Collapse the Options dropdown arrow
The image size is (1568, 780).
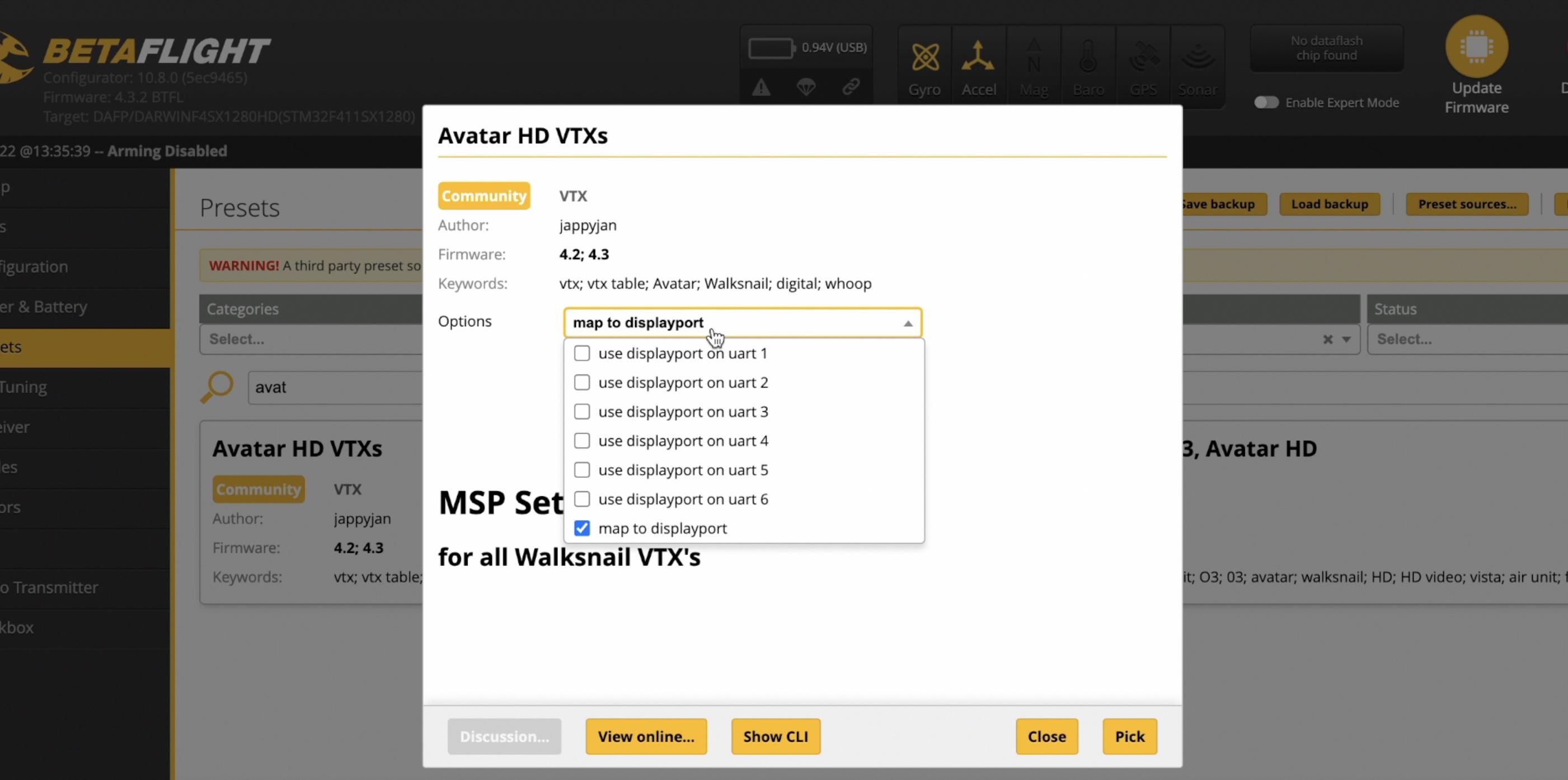pos(908,323)
